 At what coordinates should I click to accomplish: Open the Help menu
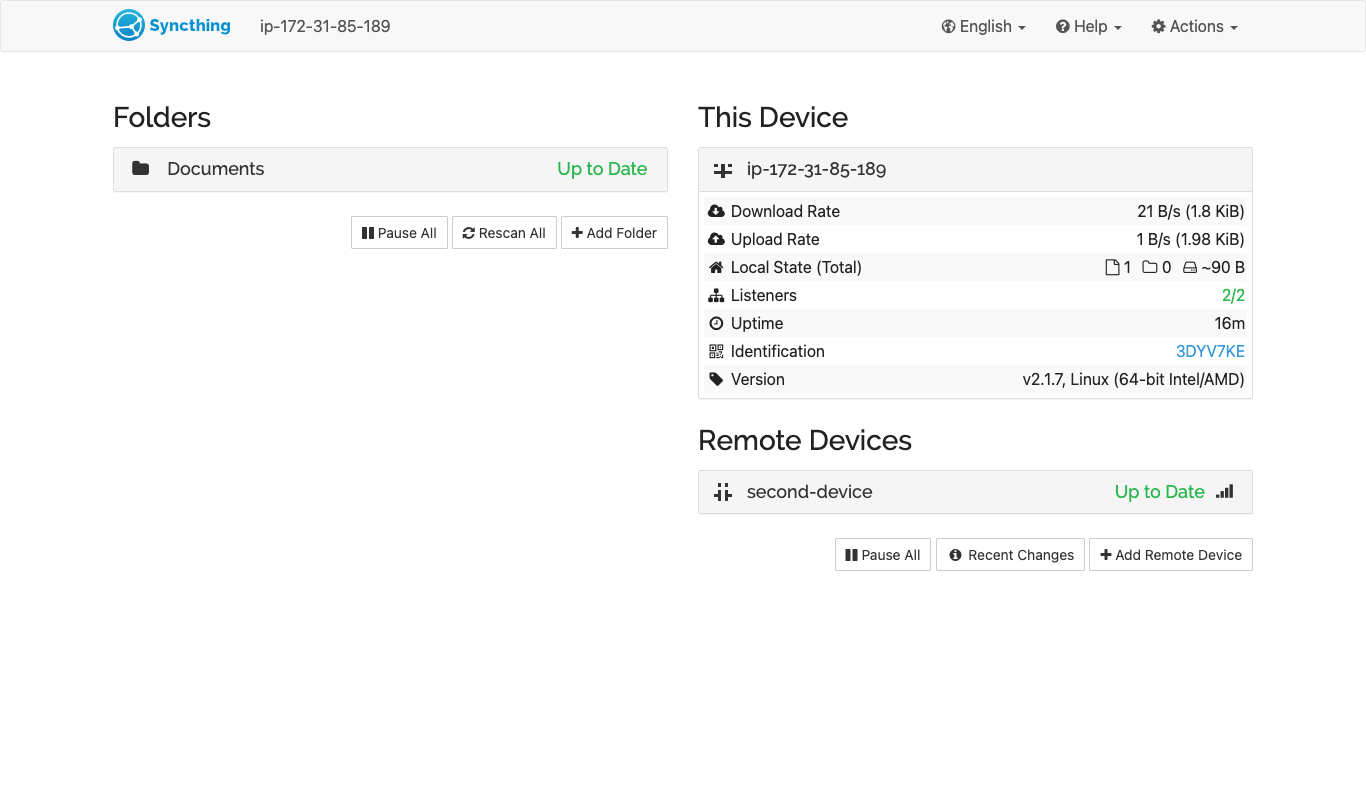coord(1089,26)
